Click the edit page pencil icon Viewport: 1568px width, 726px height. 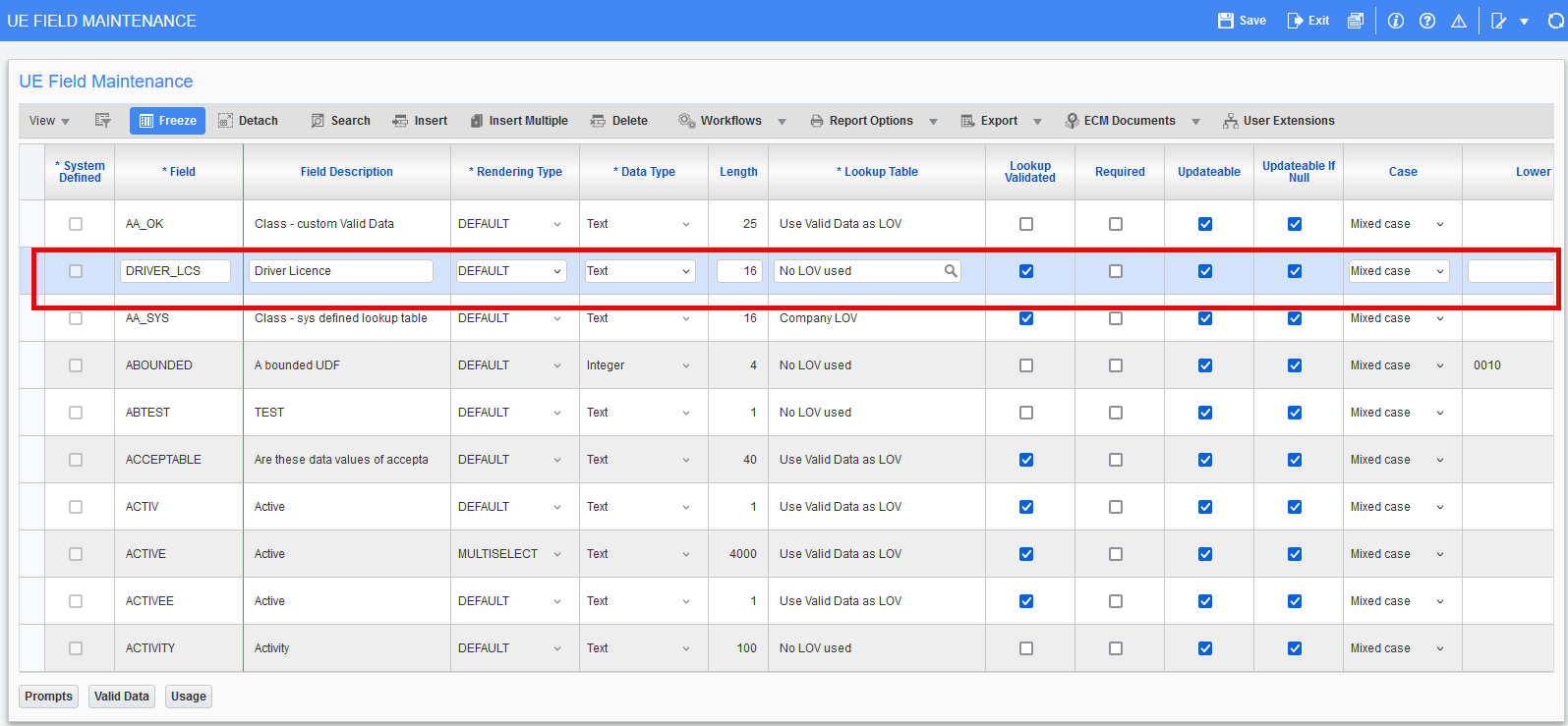pos(1498,21)
